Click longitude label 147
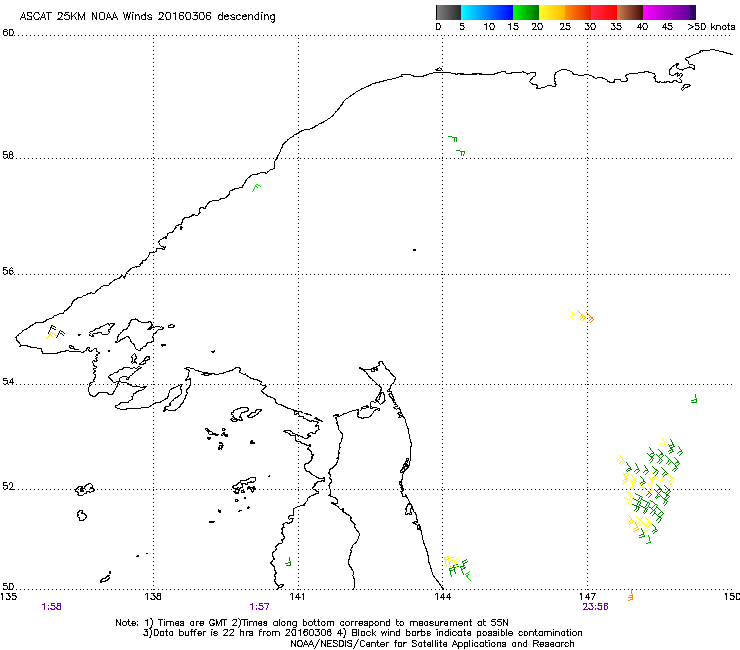 (x=588, y=596)
